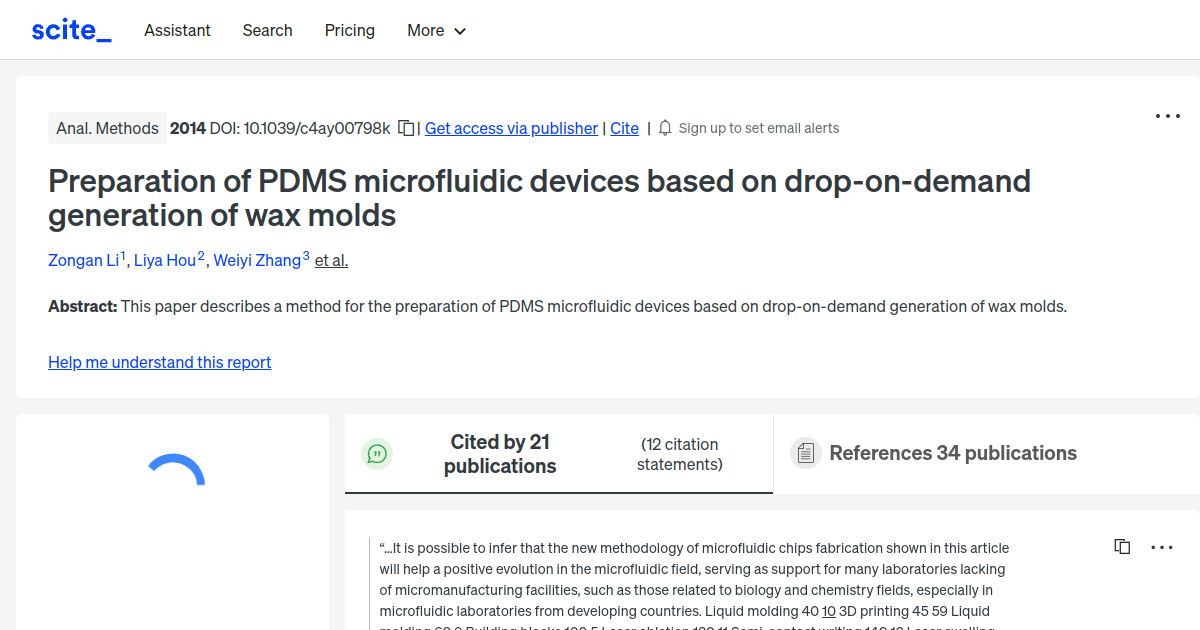Click the Anal. Methods journal badge

click(107, 128)
